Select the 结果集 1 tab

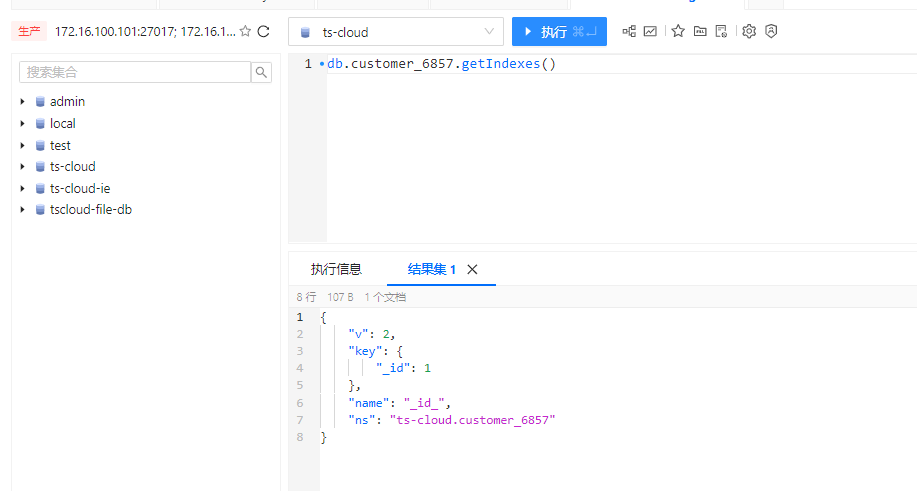[432, 269]
